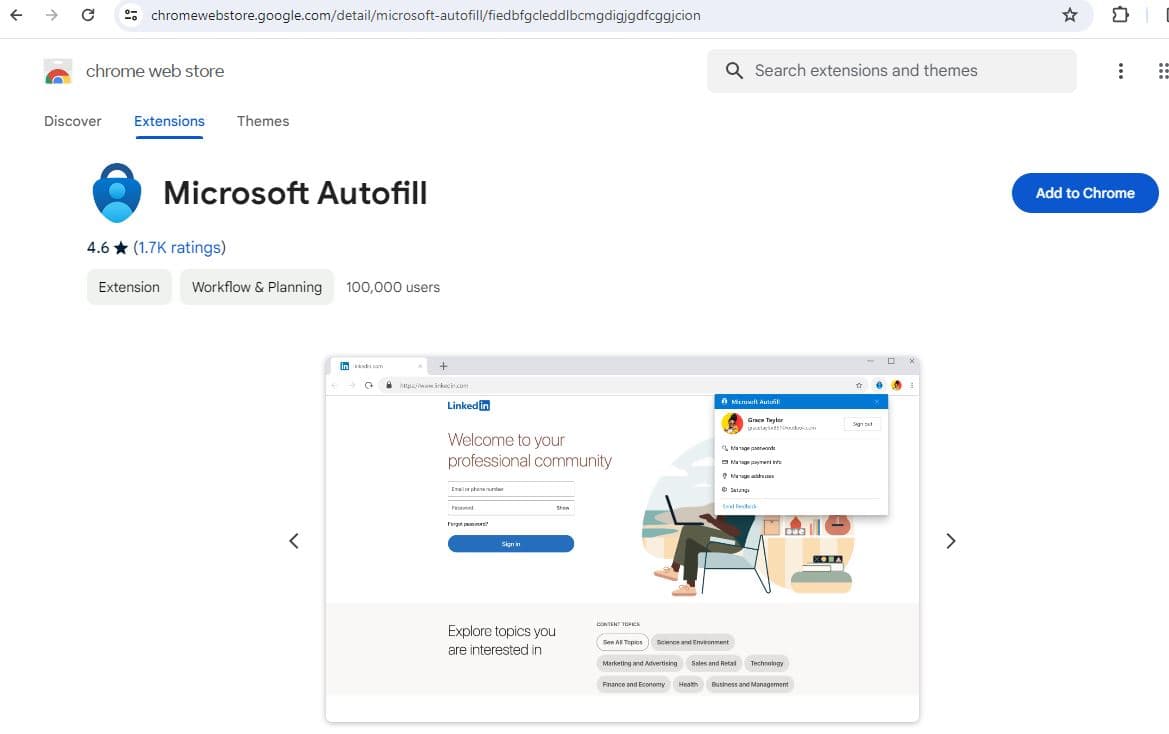Click the search magnifier icon

(x=733, y=70)
